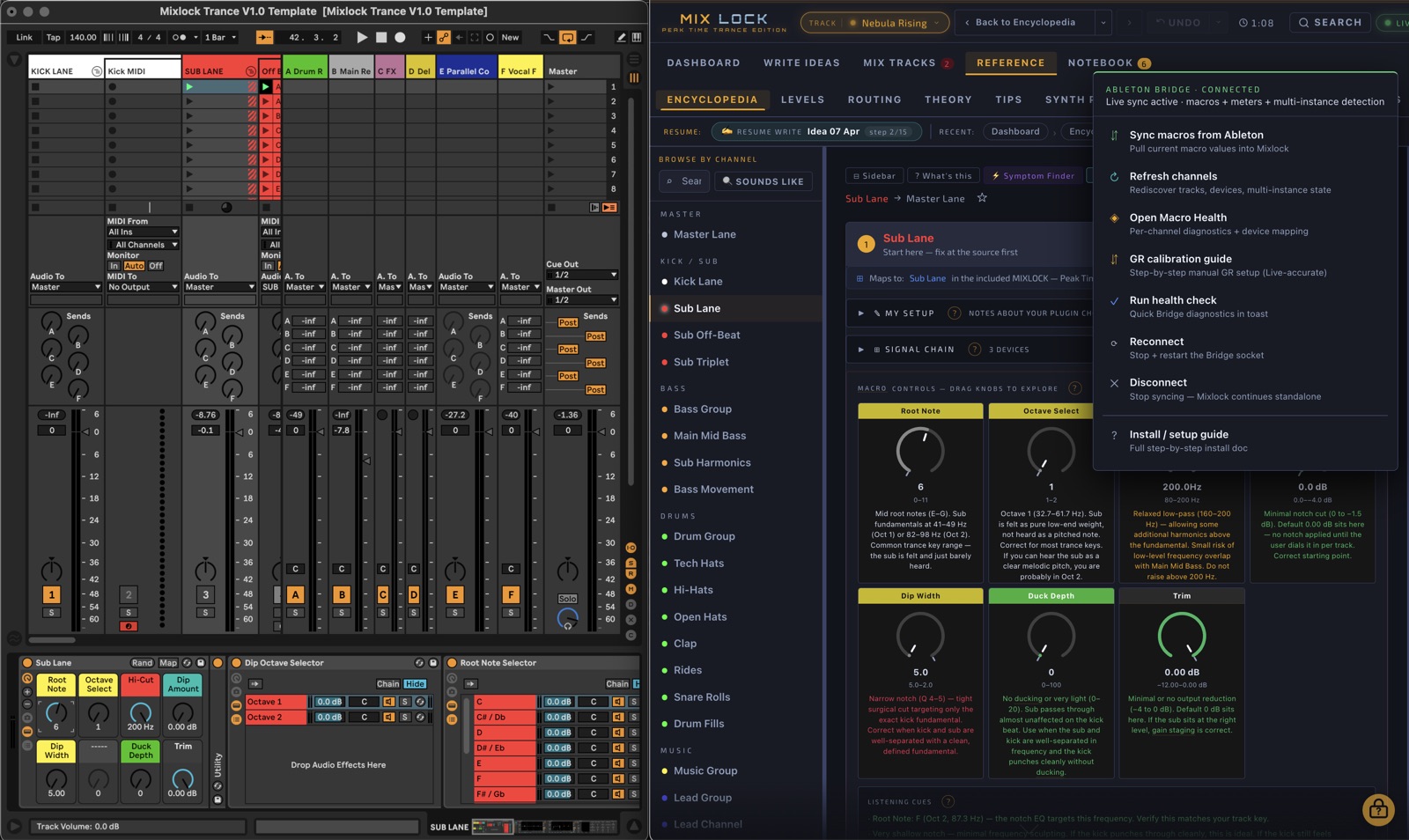Viewport: 1409px width, 840px height.
Task: Toggle track activator A on Drum track
Action: point(295,595)
